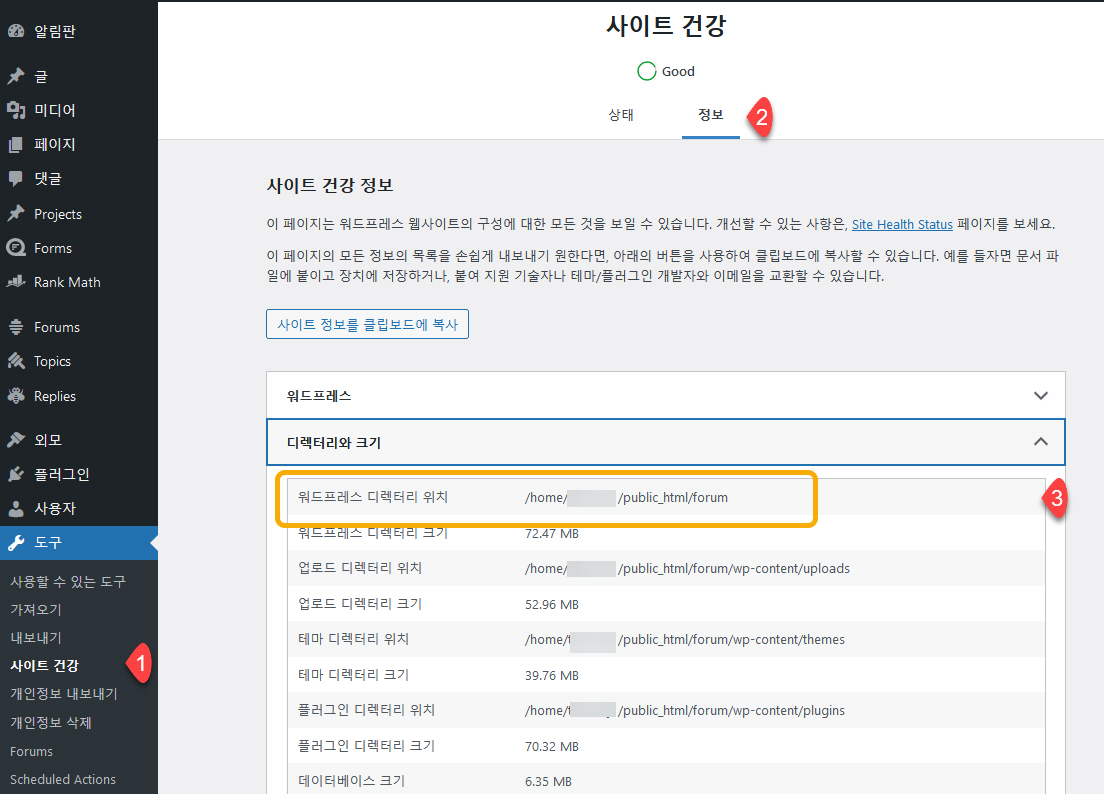Click the Forms plugin icon

(x=16, y=248)
